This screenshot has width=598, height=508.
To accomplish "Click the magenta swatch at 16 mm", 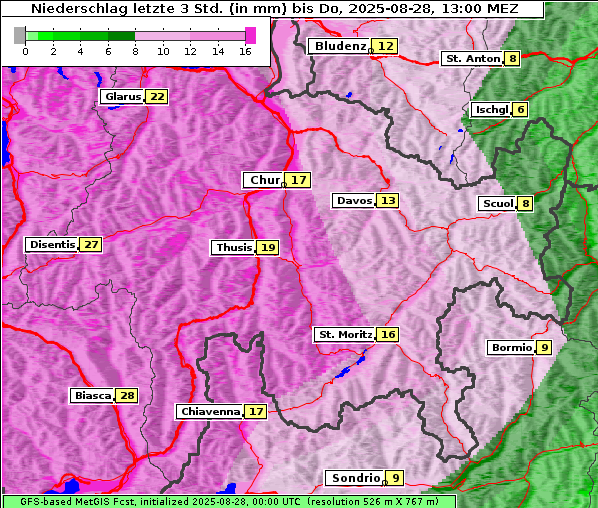I will coord(251,35).
